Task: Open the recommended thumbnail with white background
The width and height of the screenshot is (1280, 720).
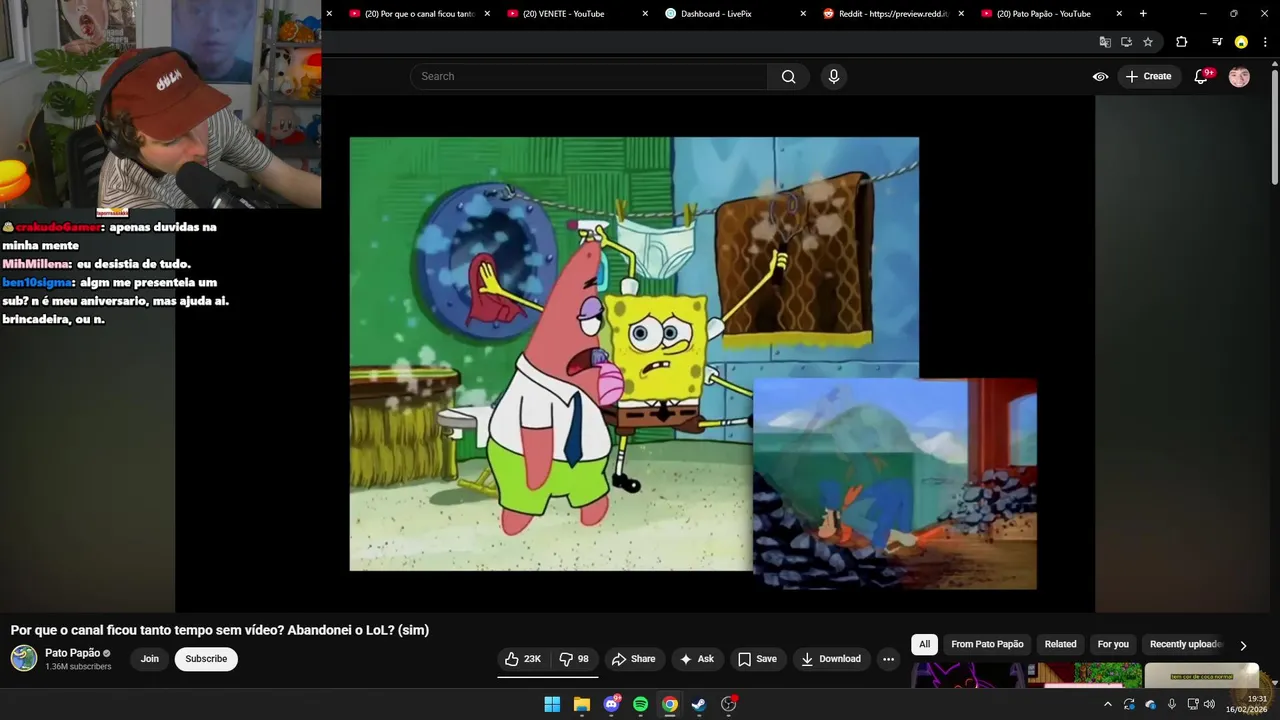Action: pyautogui.click(x=1201, y=676)
